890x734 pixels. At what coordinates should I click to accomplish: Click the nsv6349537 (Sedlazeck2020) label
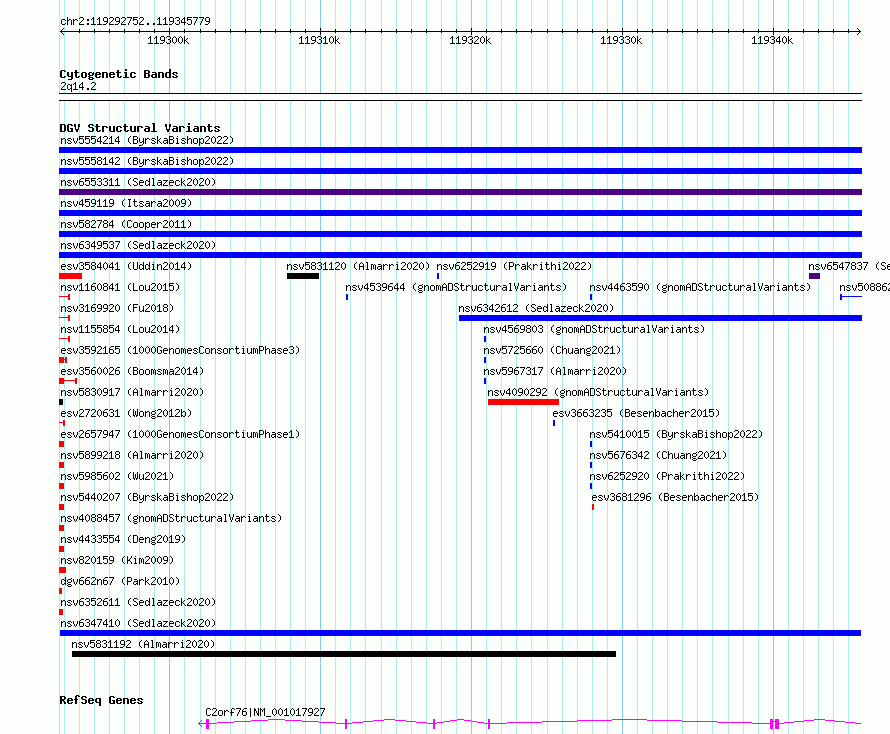click(138, 245)
